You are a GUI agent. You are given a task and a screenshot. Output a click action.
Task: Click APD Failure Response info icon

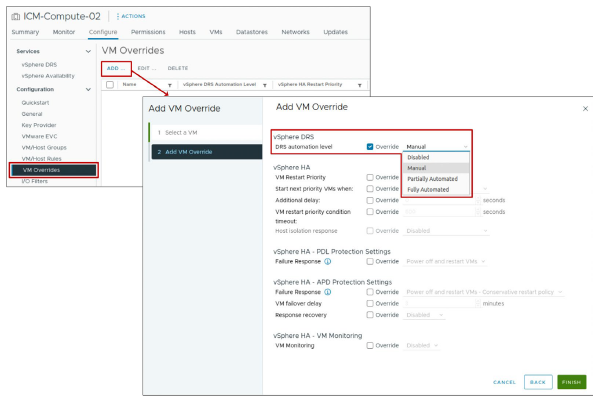[328, 292]
